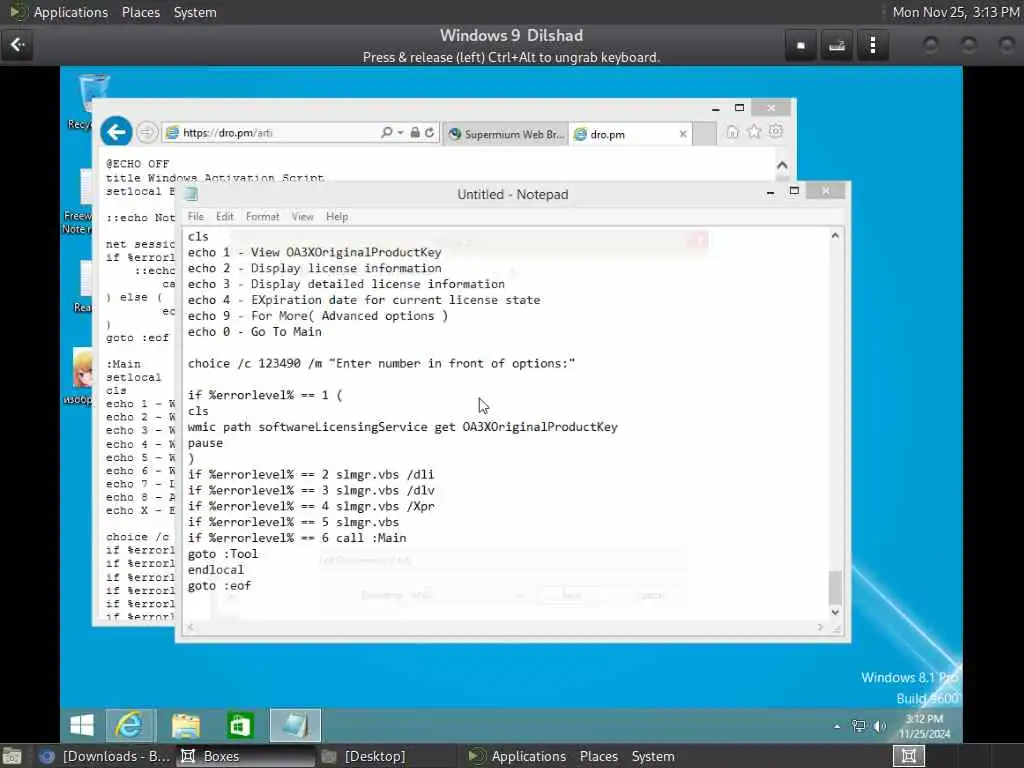The height and width of the screenshot is (768, 1024).
Task: Open the bottom panel Places menu
Action: click(598, 756)
